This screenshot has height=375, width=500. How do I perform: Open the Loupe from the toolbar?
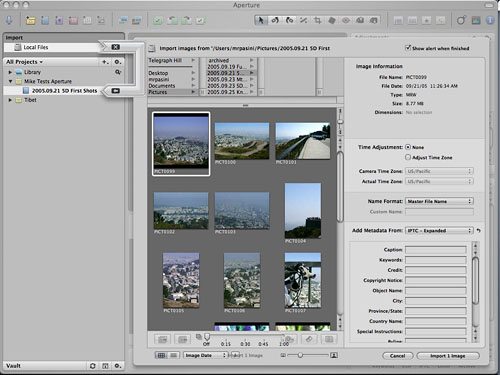(461, 20)
